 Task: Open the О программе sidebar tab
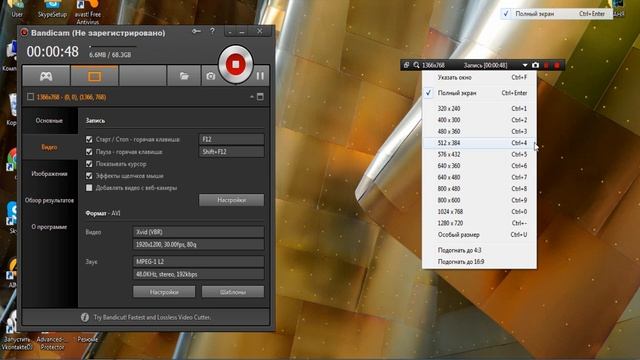49,227
